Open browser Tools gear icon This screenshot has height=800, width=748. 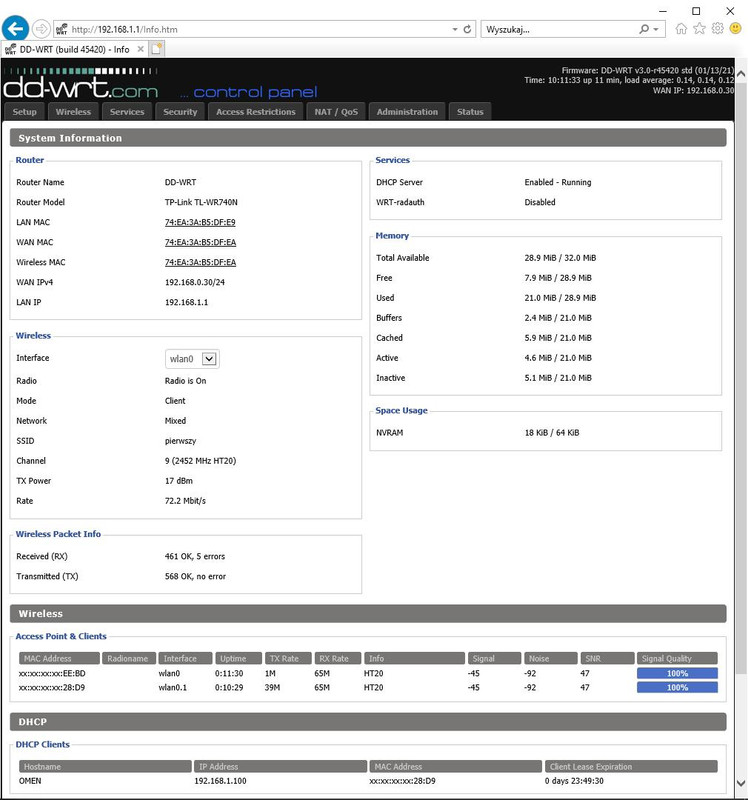(717, 29)
